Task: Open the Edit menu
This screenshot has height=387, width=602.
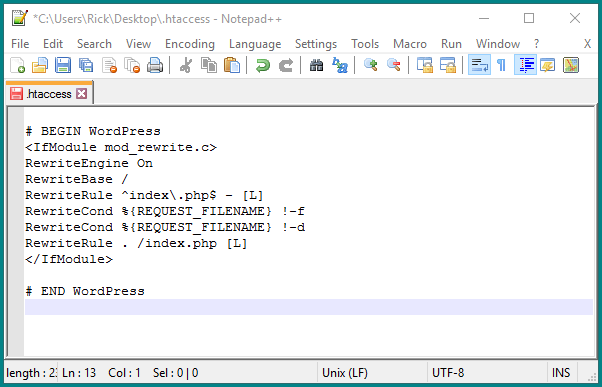Action: 53,44
